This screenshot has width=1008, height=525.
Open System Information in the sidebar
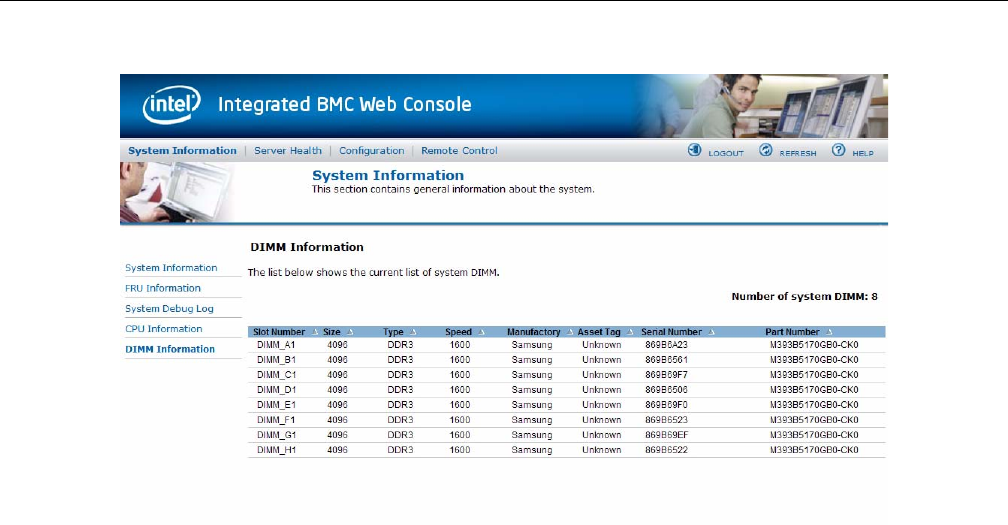coord(171,268)
